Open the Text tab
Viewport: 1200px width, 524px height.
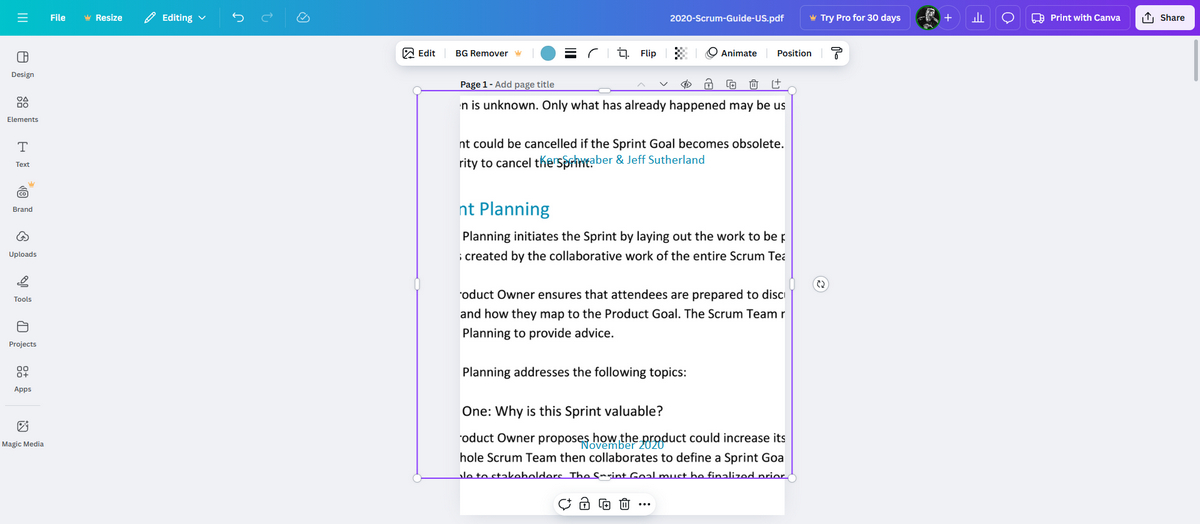22,154
